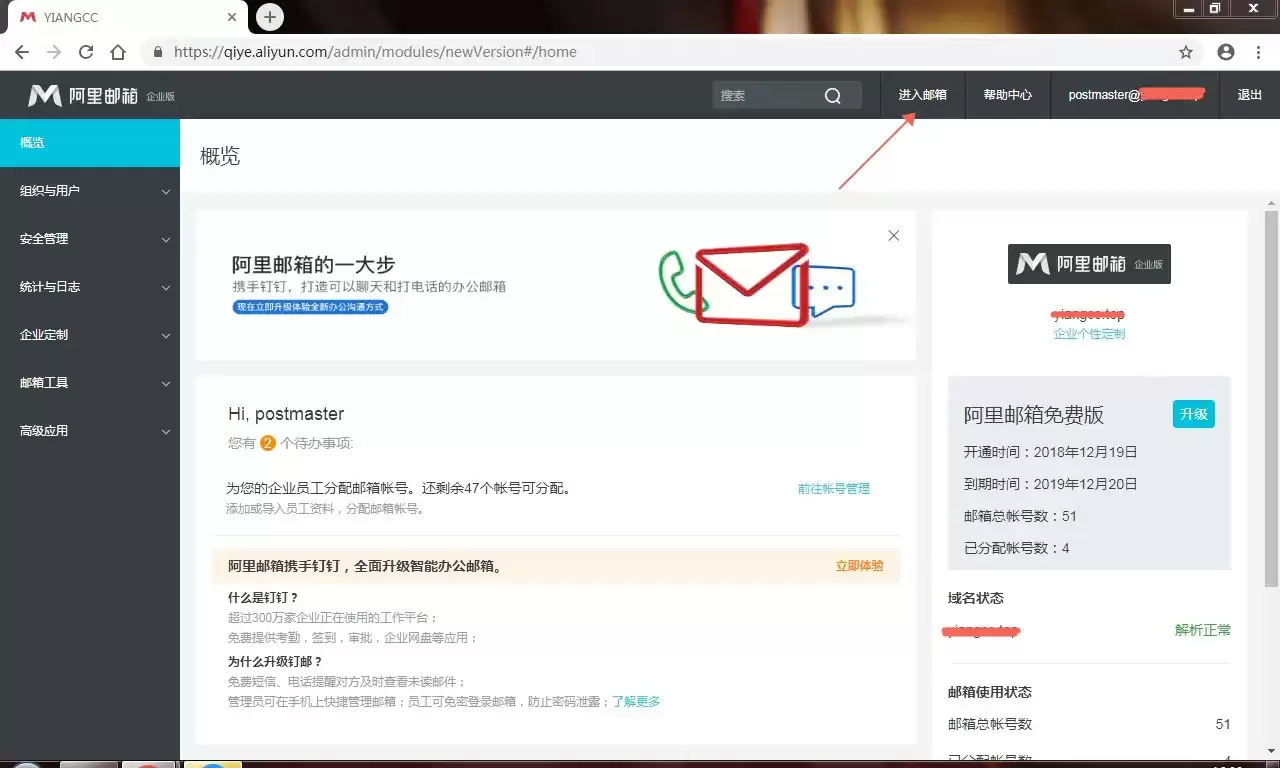1280x768 pixels.
Task: Click the 现在立即升级体验 banner button
Action: 310,307
